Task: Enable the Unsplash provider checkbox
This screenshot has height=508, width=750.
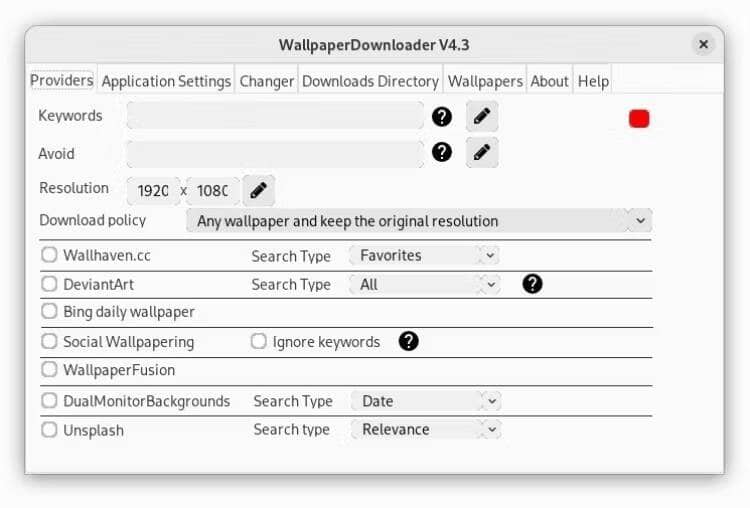Action: (49, 430)
